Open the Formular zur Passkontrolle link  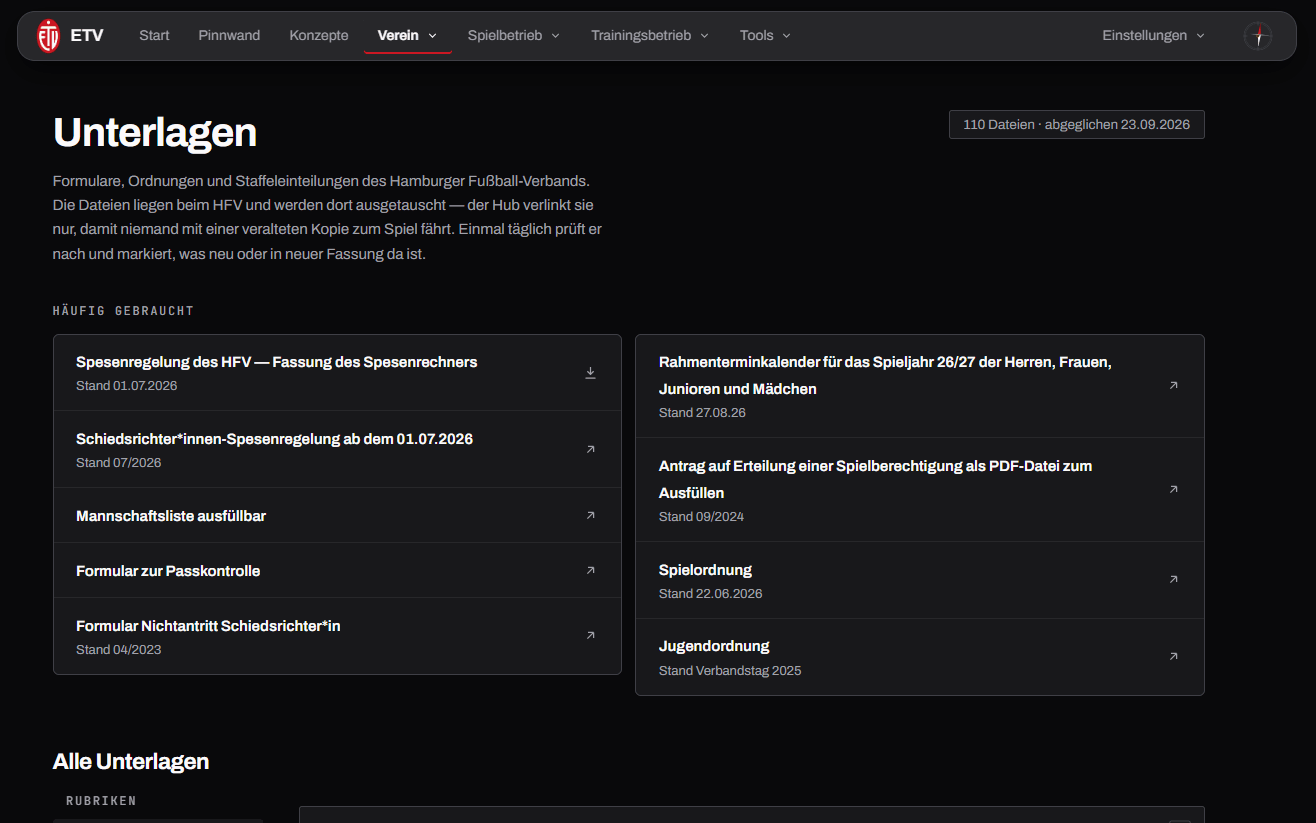pos(168,571)
